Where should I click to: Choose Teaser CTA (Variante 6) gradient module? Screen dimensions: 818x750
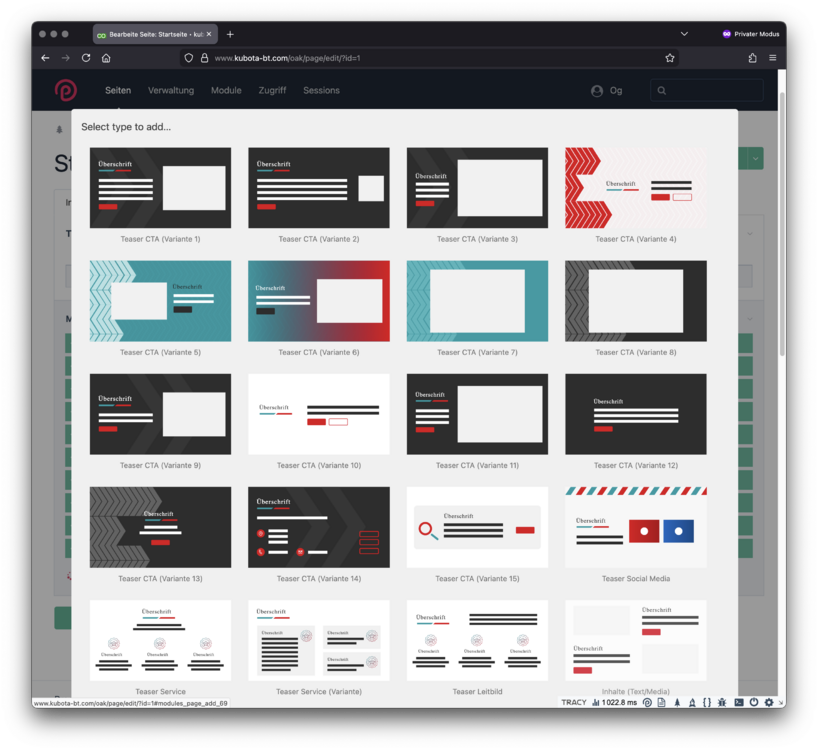319,301
